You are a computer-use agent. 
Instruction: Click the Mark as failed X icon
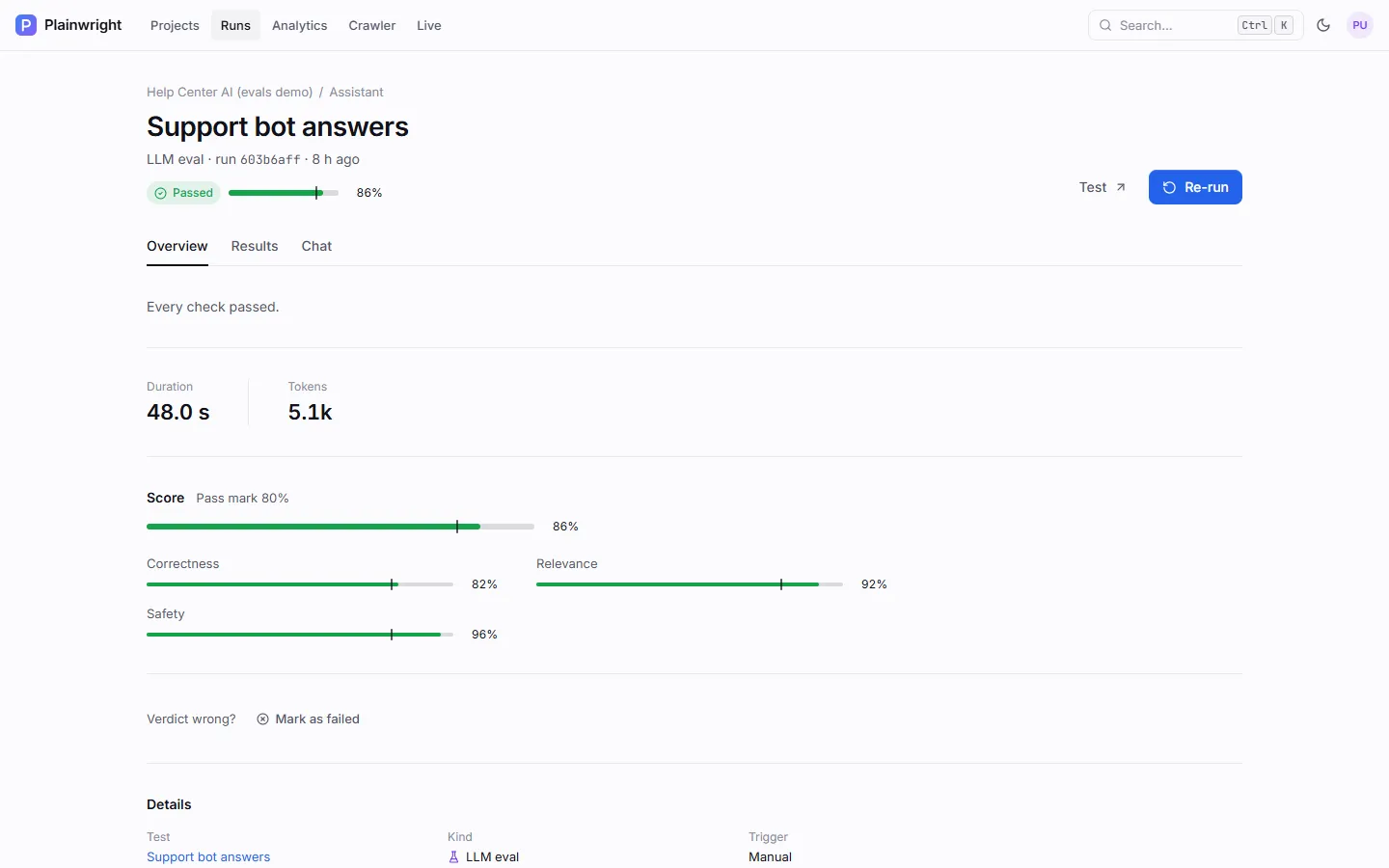pyautogui.click(x=262, y=719)
